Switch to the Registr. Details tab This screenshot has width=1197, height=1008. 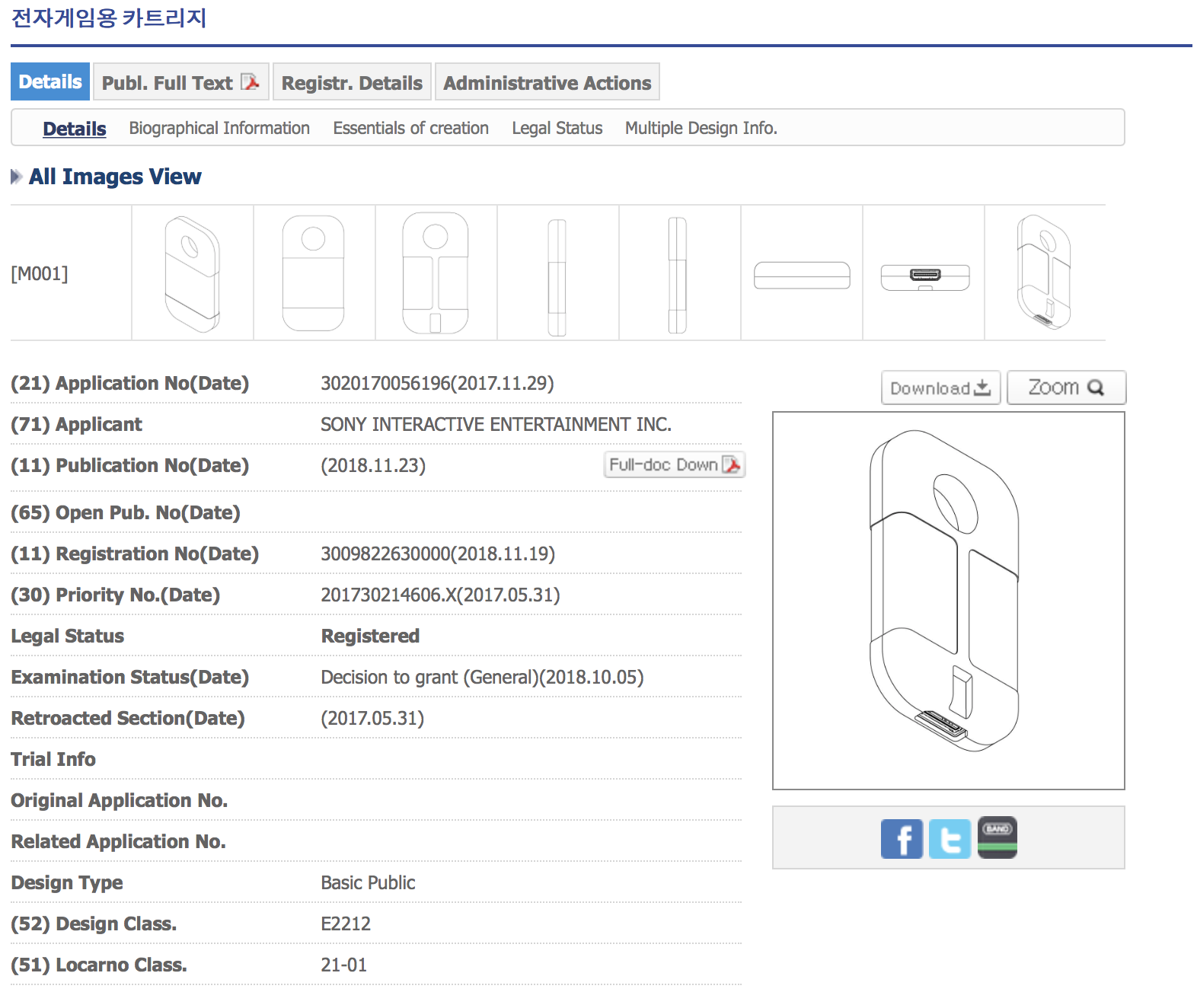(x=352, y=82)
